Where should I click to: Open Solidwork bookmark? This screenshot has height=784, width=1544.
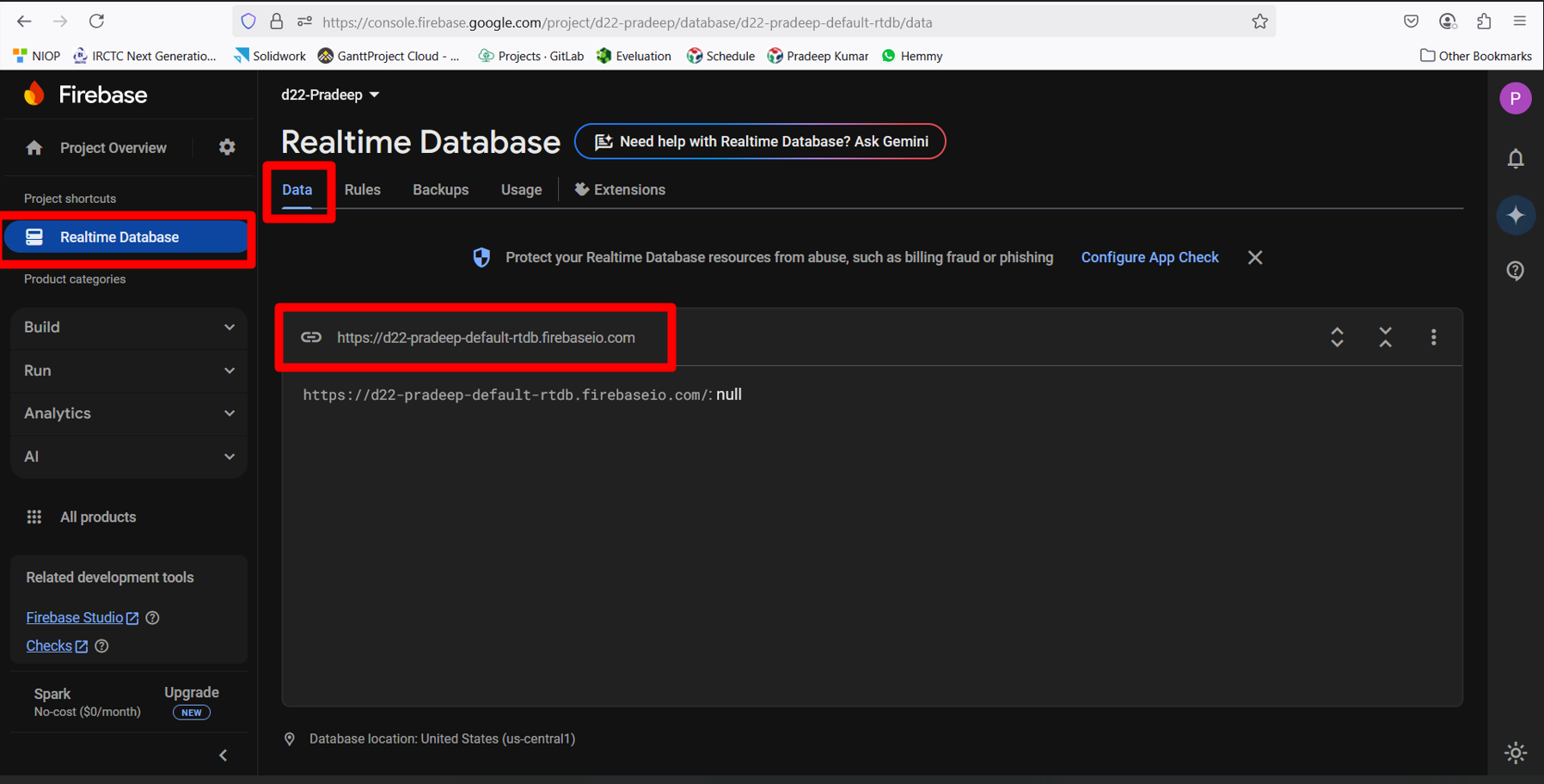click(270, 56)
